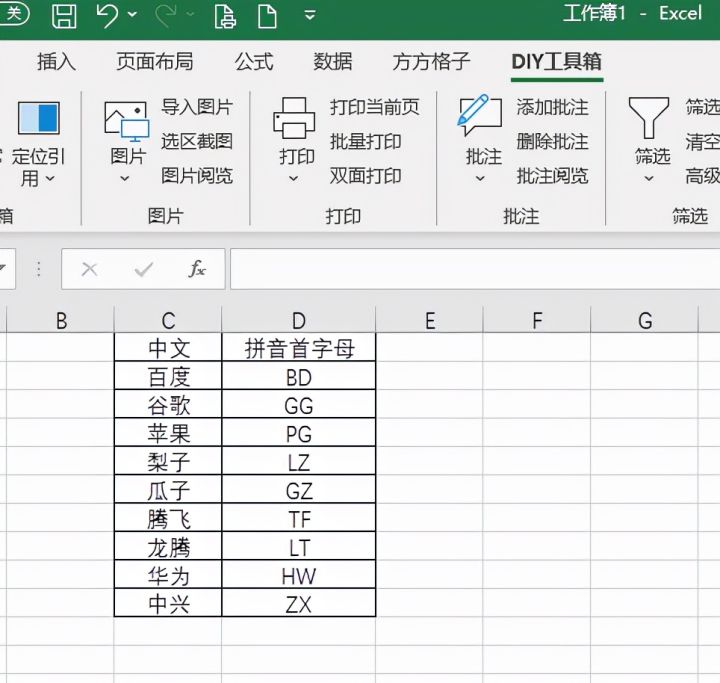
Task: Click 选区截图 button
Action: coord(197,141)
